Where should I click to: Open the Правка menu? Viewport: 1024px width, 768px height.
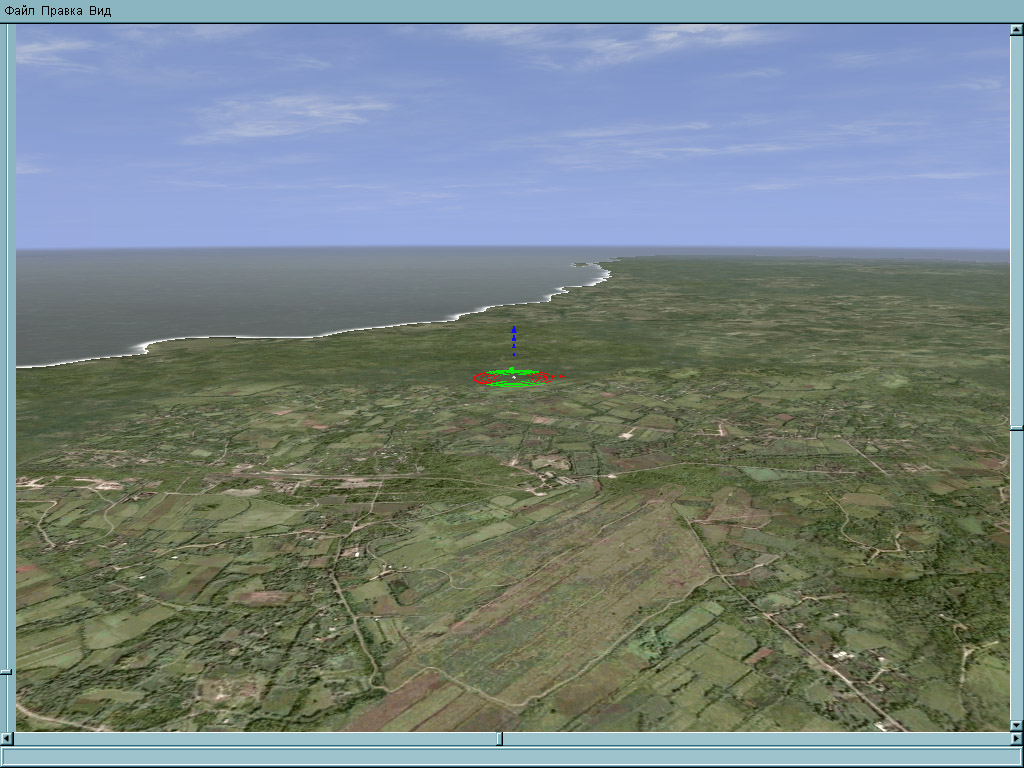tap(62, 11)
